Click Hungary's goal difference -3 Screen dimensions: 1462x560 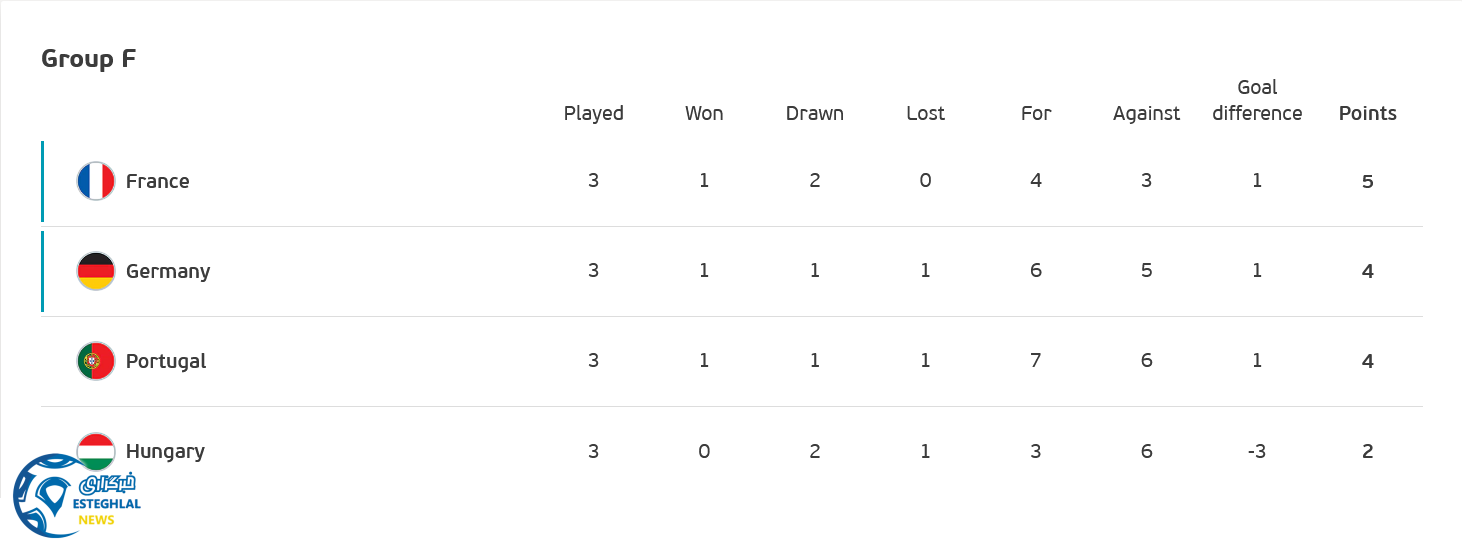point(1257,451)
